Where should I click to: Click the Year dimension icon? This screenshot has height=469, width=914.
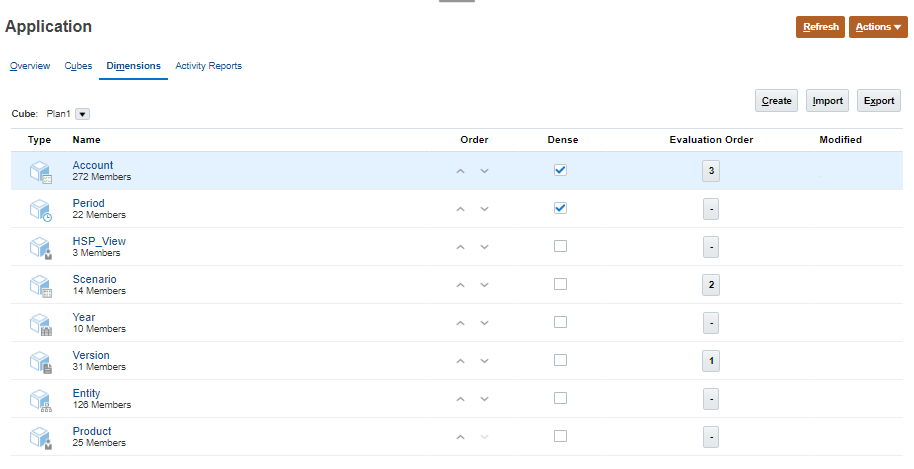[40, 324]
